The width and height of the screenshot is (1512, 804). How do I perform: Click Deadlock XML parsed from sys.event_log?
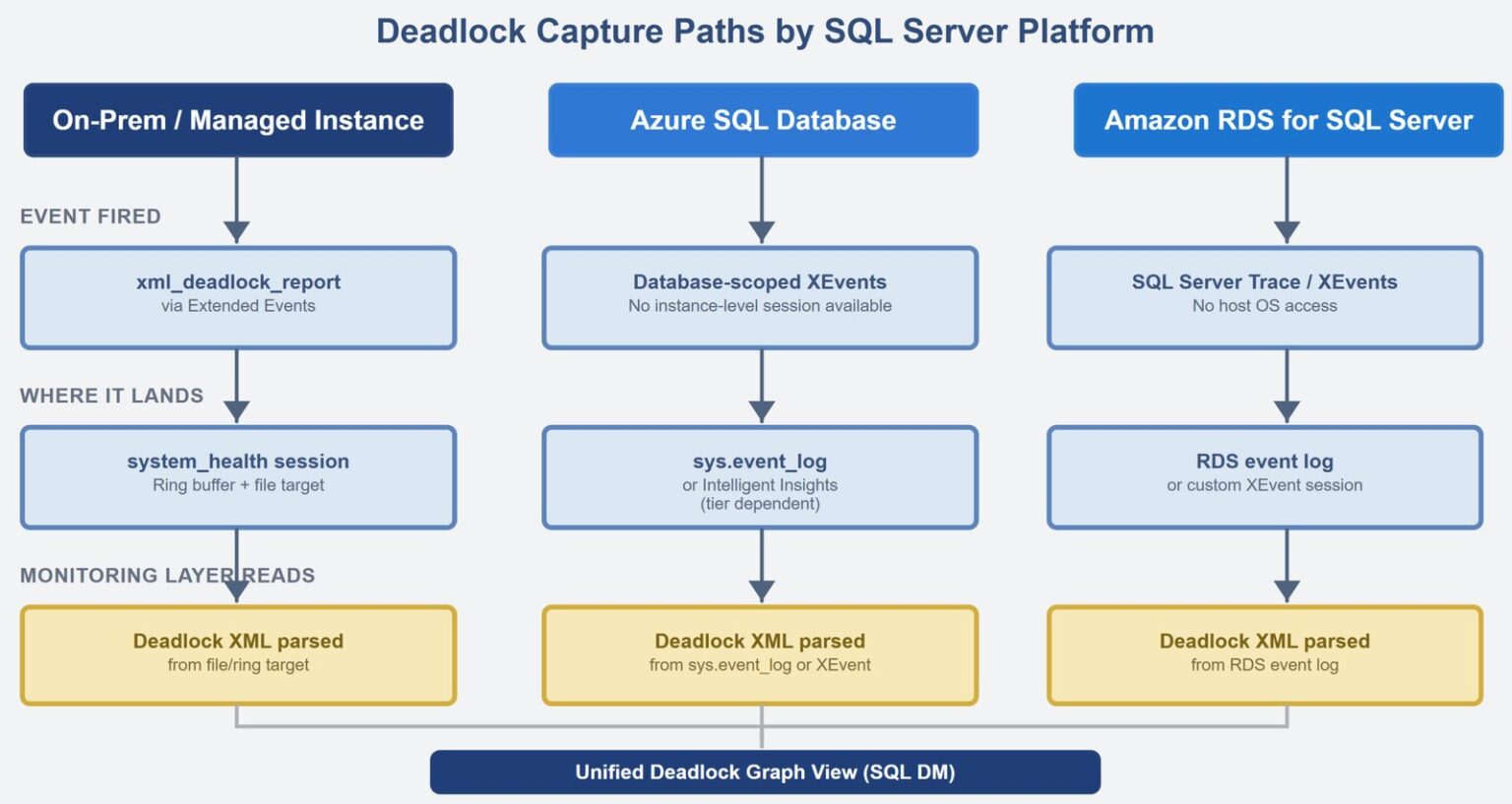(761, 652)
